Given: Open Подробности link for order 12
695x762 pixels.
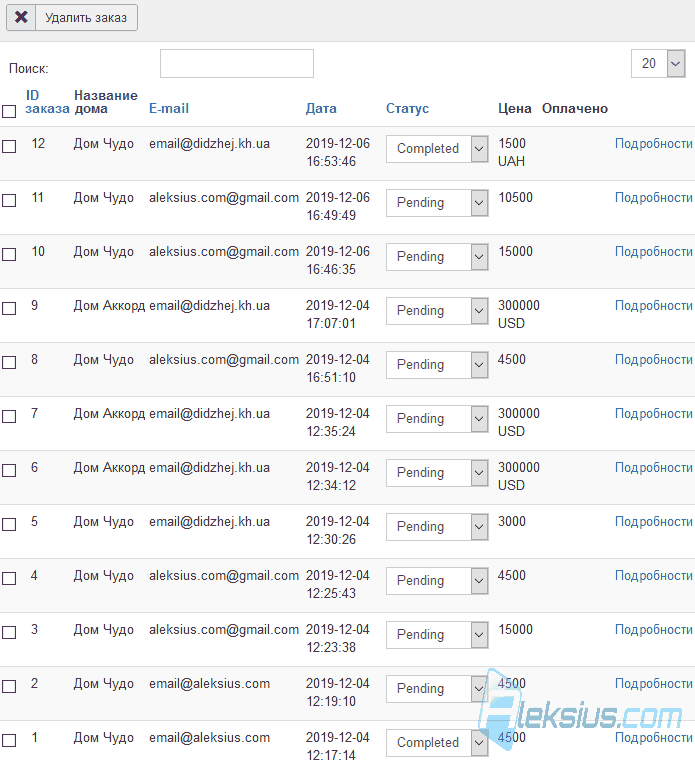Looking at the screenshot, I should 654,144.
